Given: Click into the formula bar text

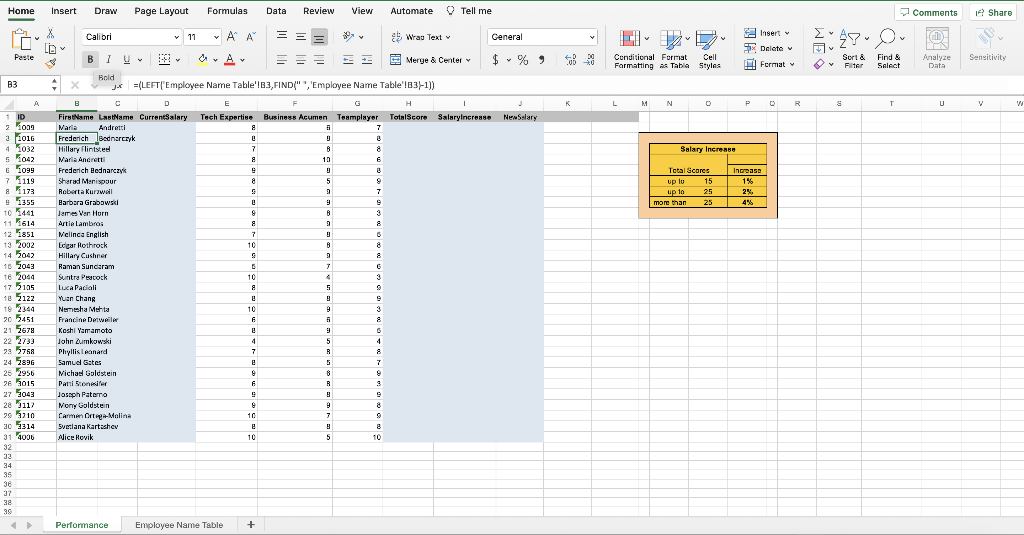Looking at the screenshot, I should click(x=284, y=85).
